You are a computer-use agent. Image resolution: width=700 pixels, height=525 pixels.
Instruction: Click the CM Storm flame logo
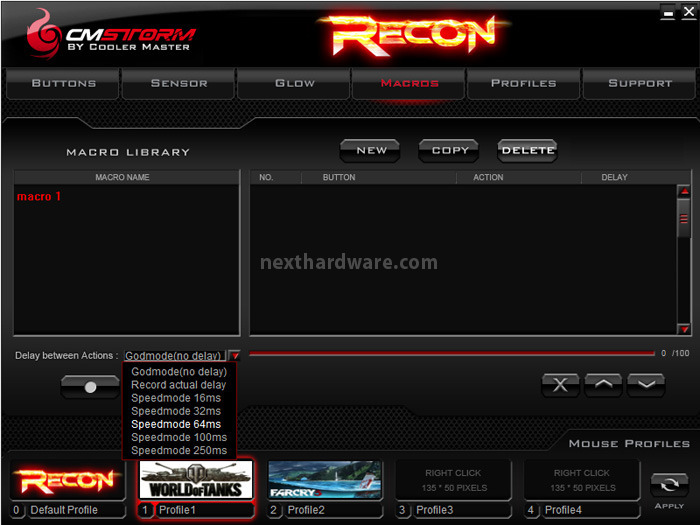42,35
